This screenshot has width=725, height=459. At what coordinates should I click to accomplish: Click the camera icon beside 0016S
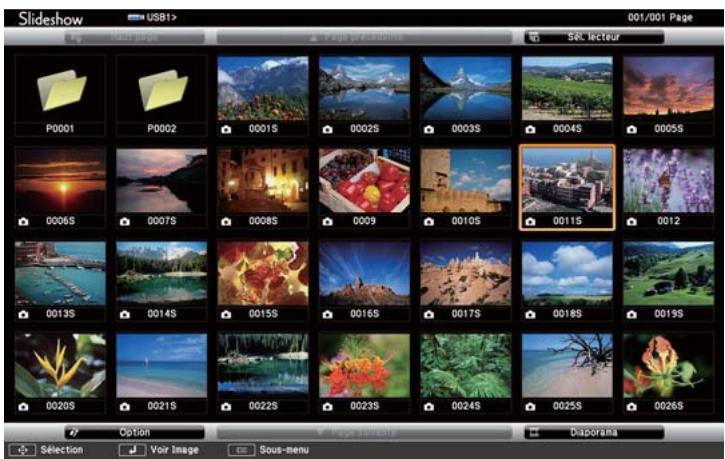[327, 314]
